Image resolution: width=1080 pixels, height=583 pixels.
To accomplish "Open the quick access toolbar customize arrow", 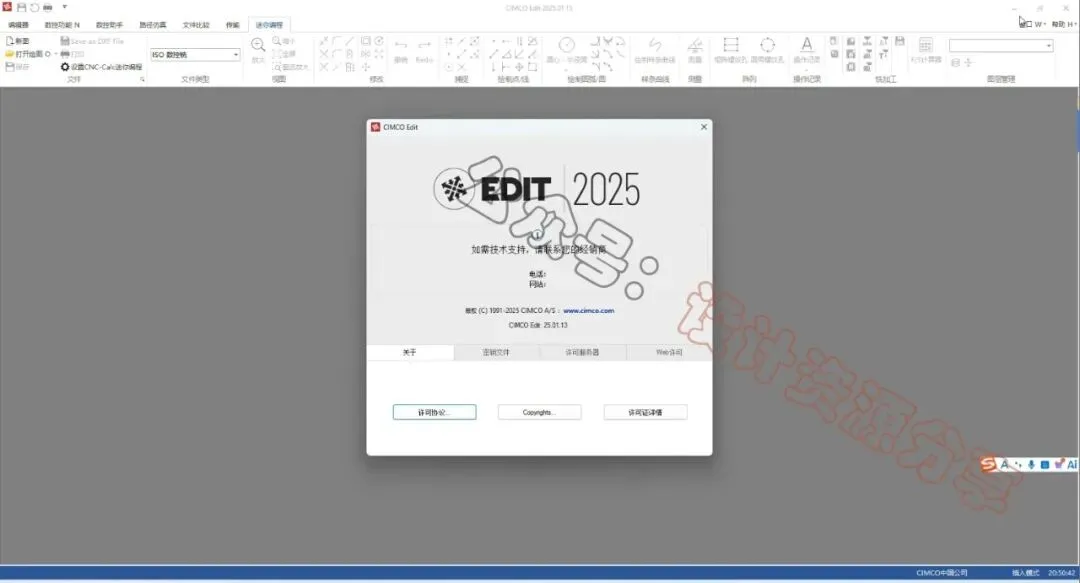I will coord(64,7).
